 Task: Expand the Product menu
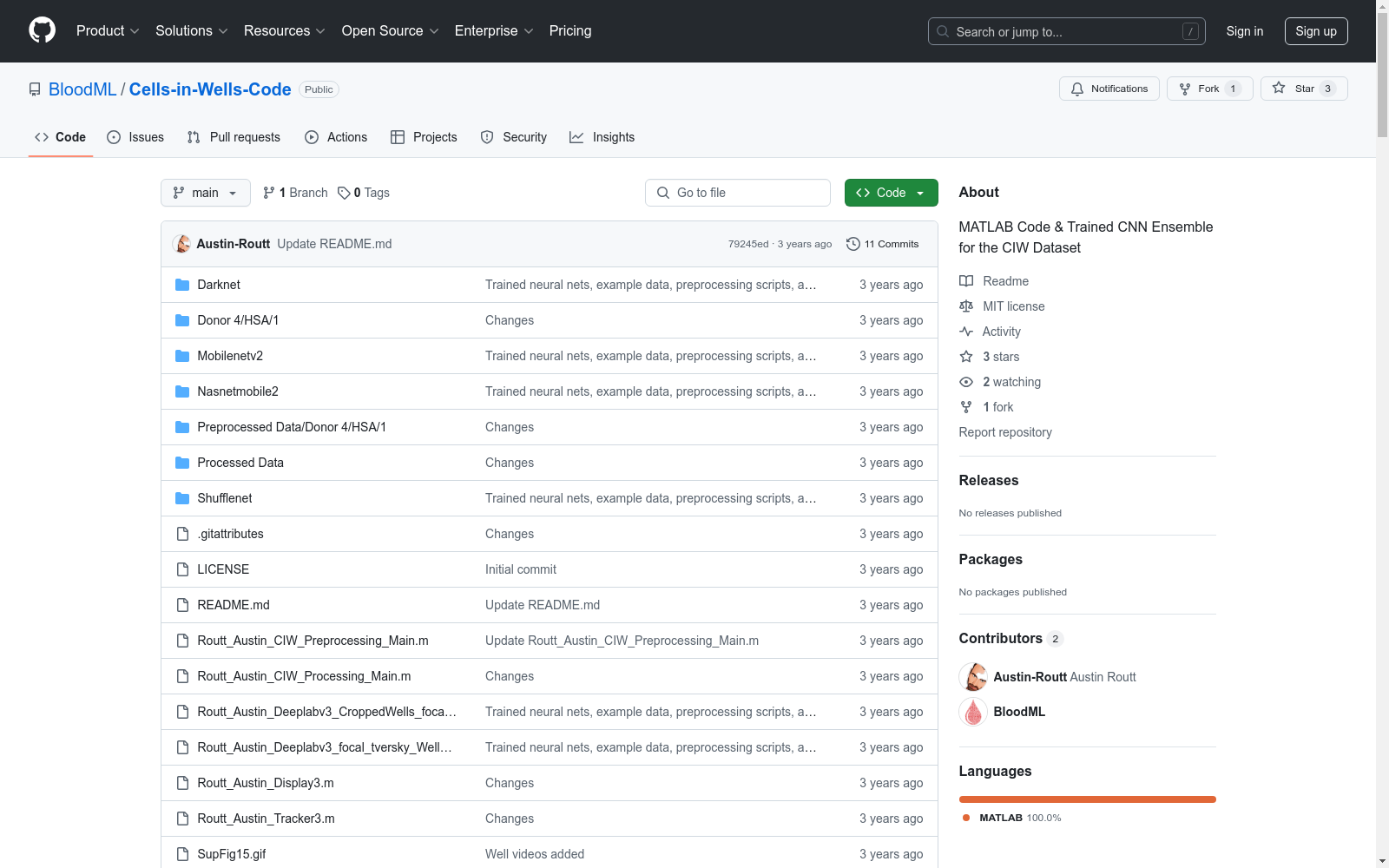click(108, 31)
